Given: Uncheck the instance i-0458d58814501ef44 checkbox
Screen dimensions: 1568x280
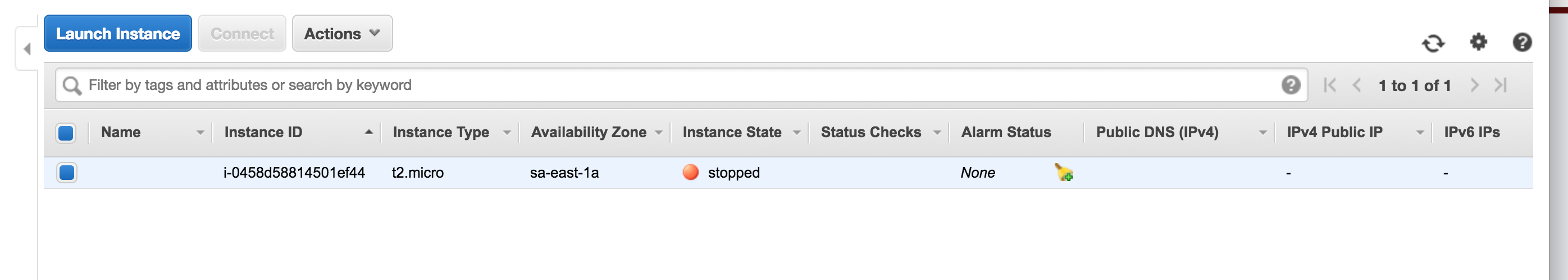Looking at the screenshot, I should pyautogui.click(x=66, y=173).
